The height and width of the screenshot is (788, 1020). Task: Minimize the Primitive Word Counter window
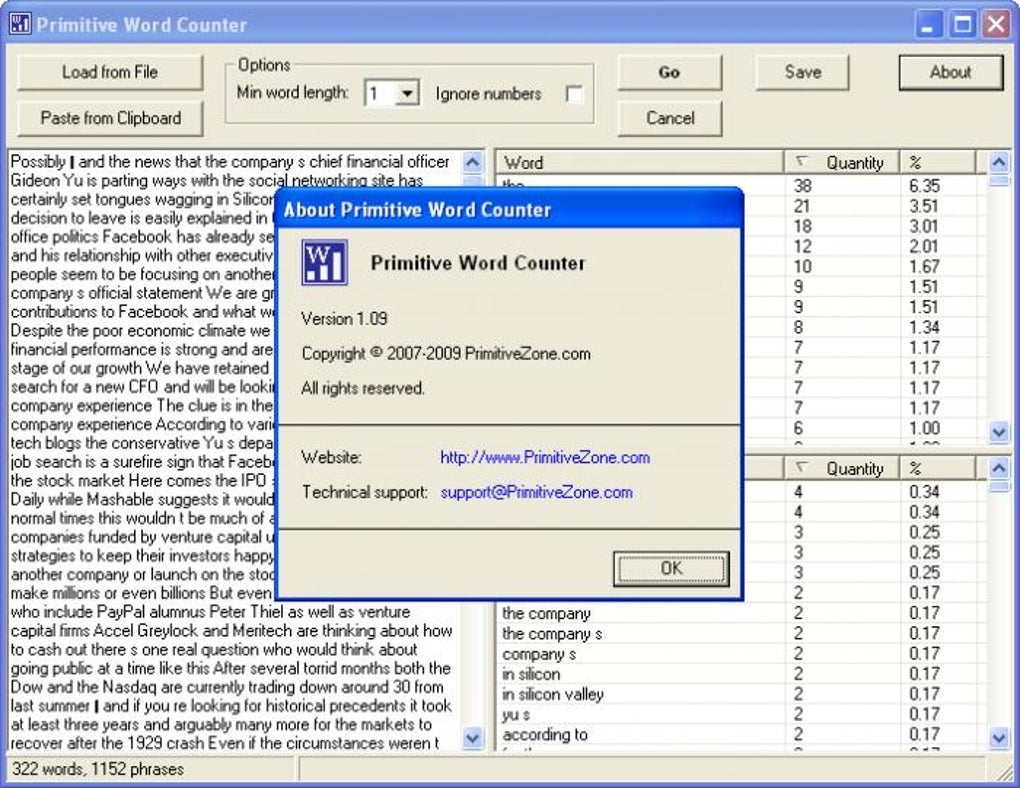click(x=928, y=25)
